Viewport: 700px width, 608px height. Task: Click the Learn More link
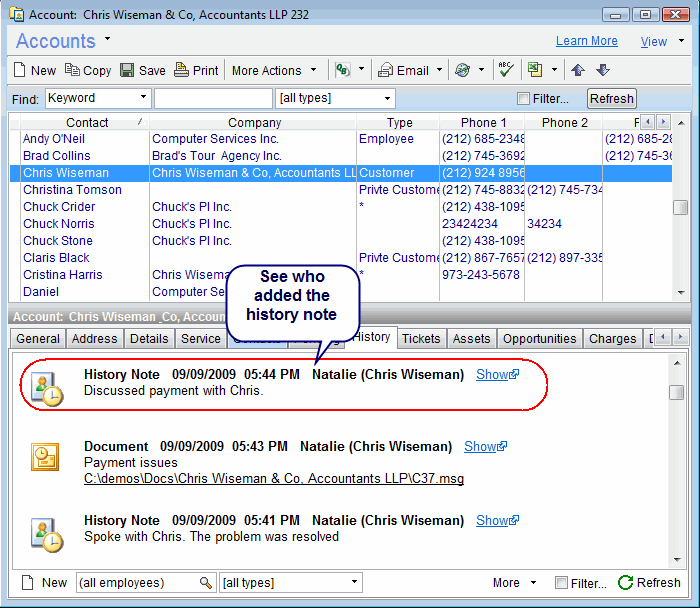click(586, 41)
